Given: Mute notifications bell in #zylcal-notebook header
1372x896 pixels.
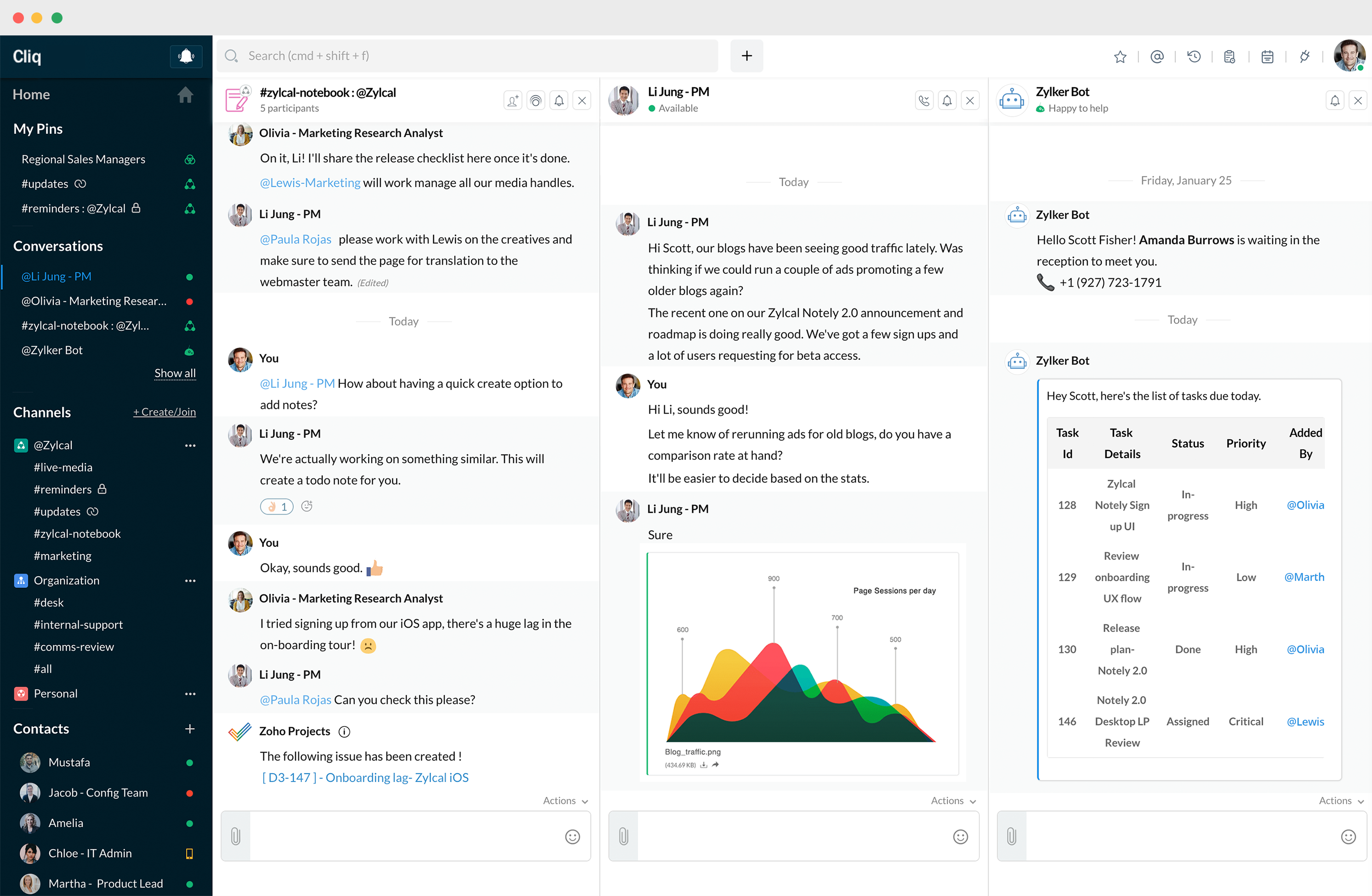Looking at the screenshot, I should 558,101.
